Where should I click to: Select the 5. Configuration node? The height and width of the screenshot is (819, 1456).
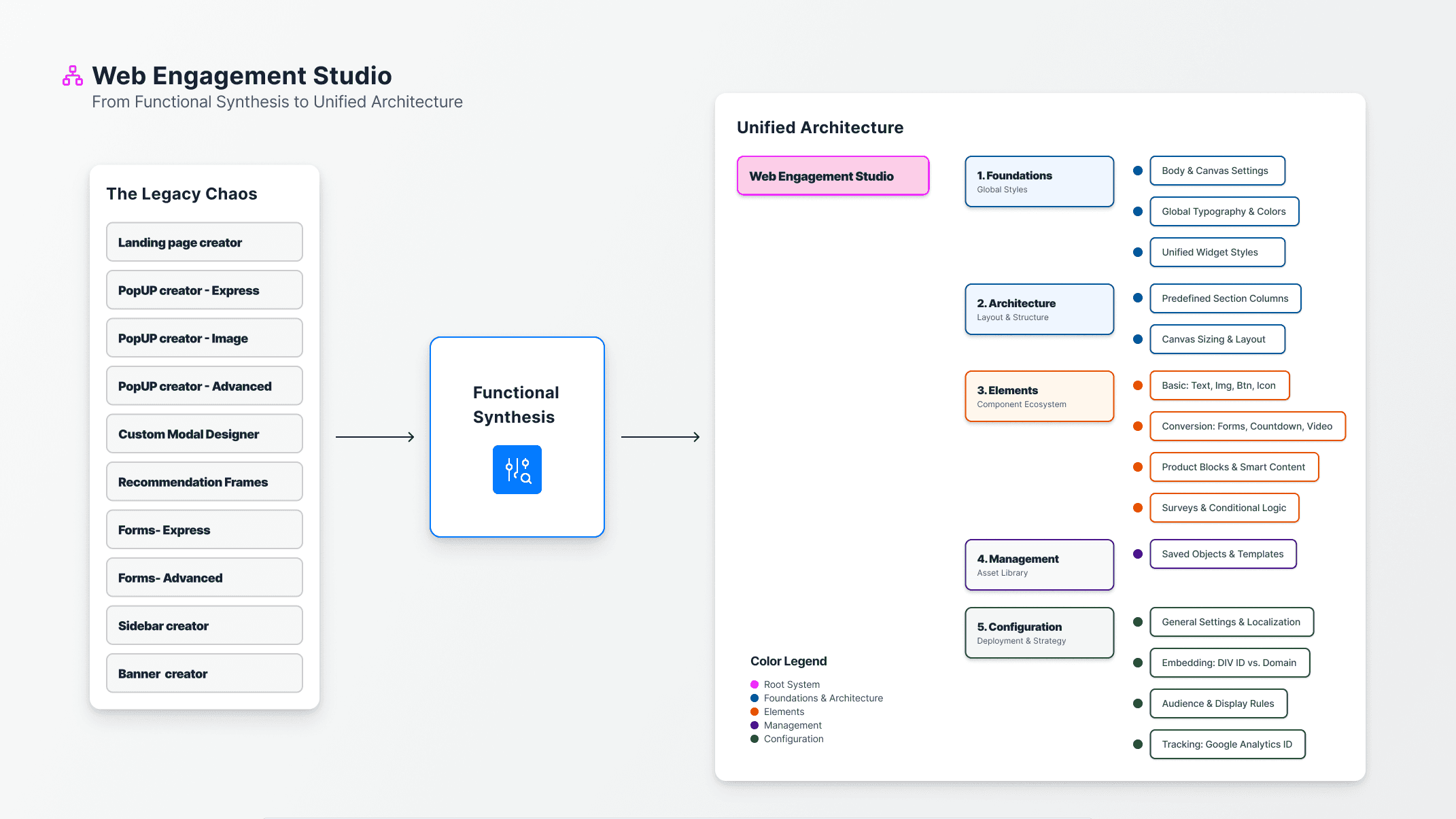click(1039, 633)
